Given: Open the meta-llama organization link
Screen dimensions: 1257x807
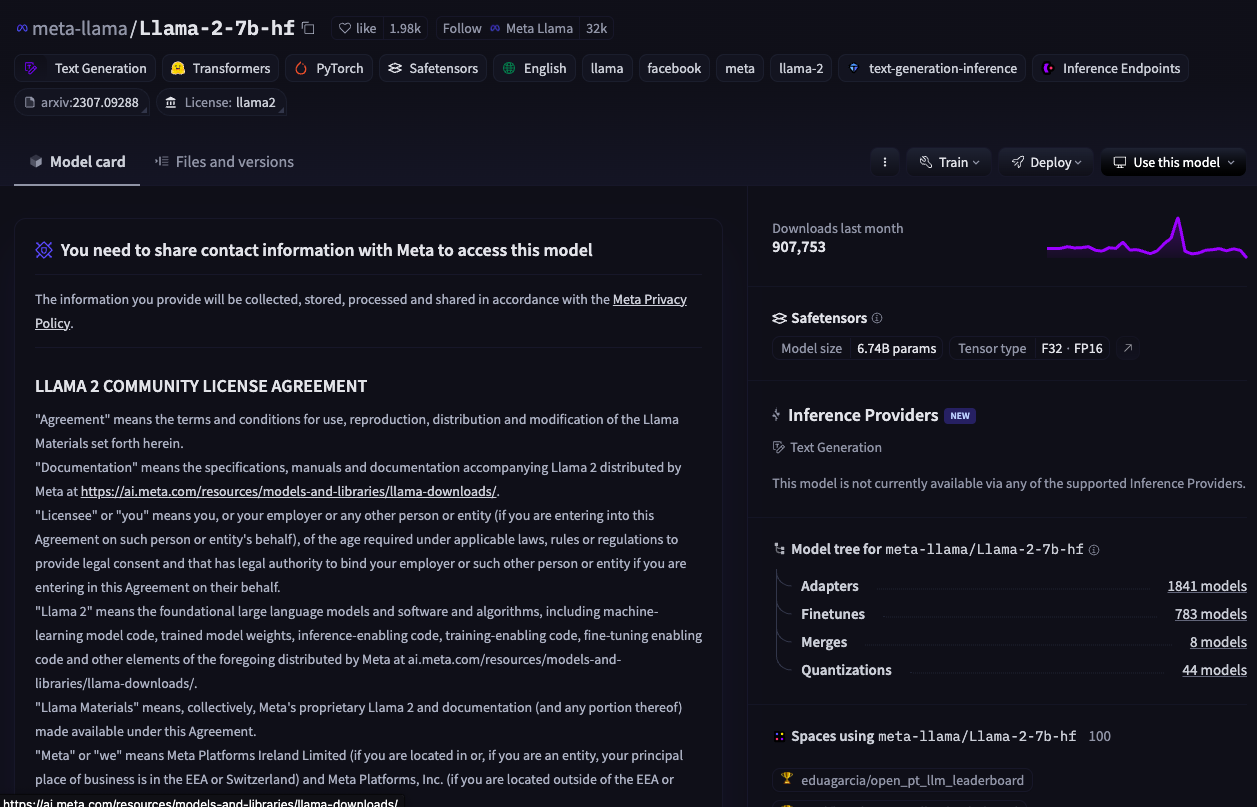Looking at the screenshot, I should click(x=80, y=28).
